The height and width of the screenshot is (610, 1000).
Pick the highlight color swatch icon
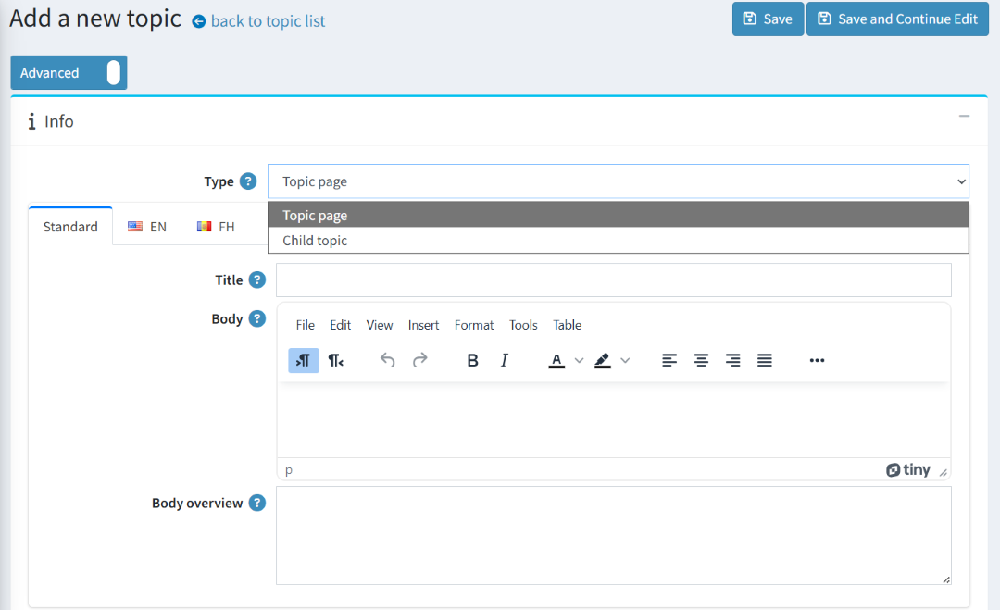pyautogui.click(x=602, y=360)
